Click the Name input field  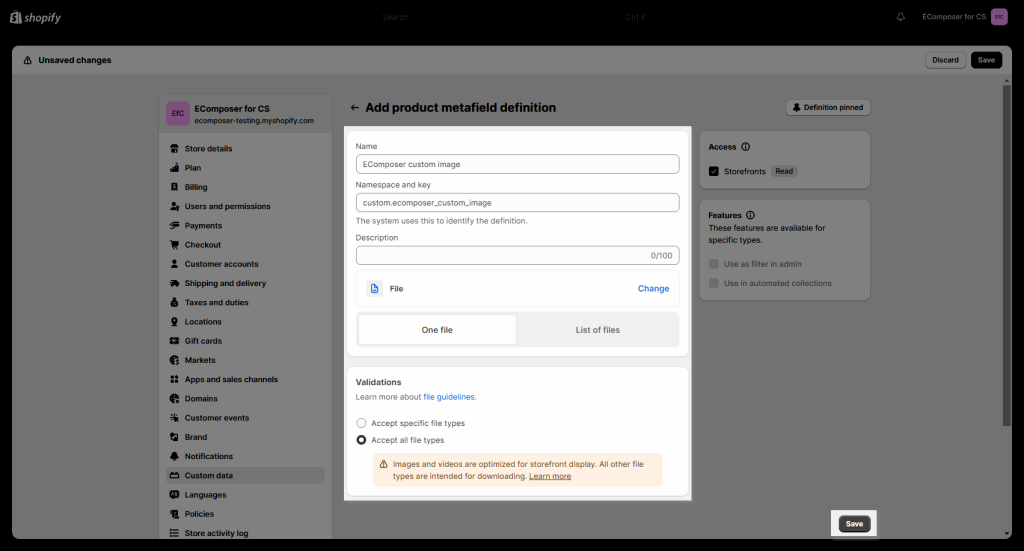517,165
